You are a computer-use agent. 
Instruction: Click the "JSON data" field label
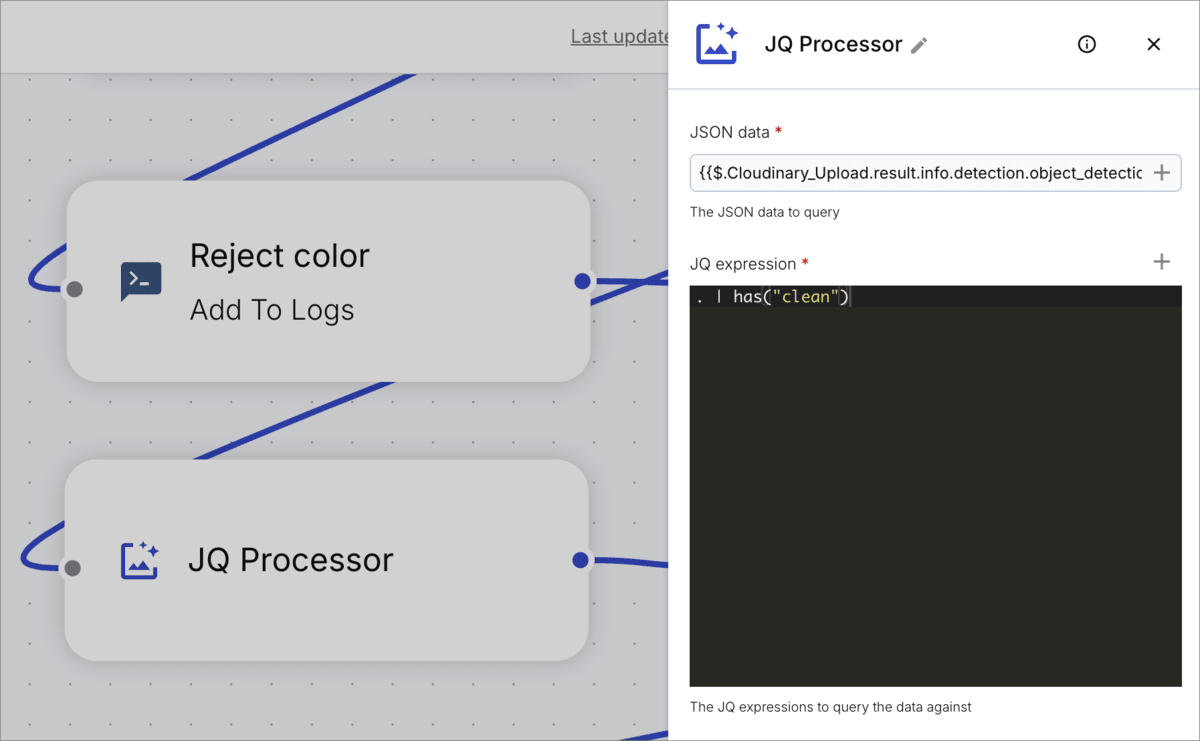pos(730,132)
